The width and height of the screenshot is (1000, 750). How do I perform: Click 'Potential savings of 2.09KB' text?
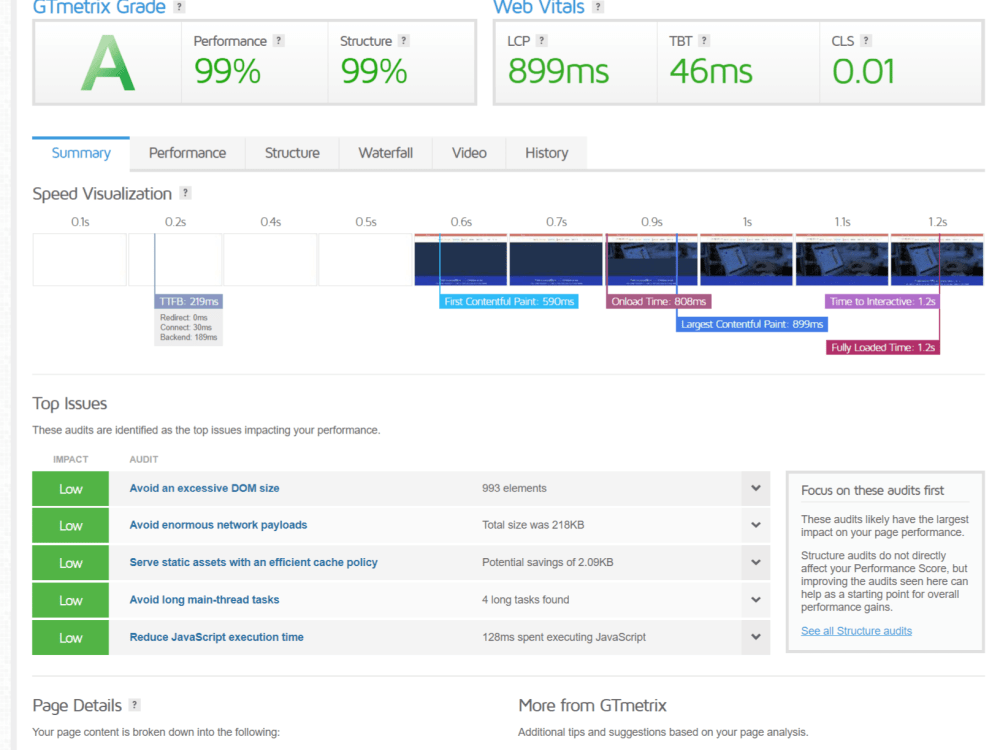(548, 562)
